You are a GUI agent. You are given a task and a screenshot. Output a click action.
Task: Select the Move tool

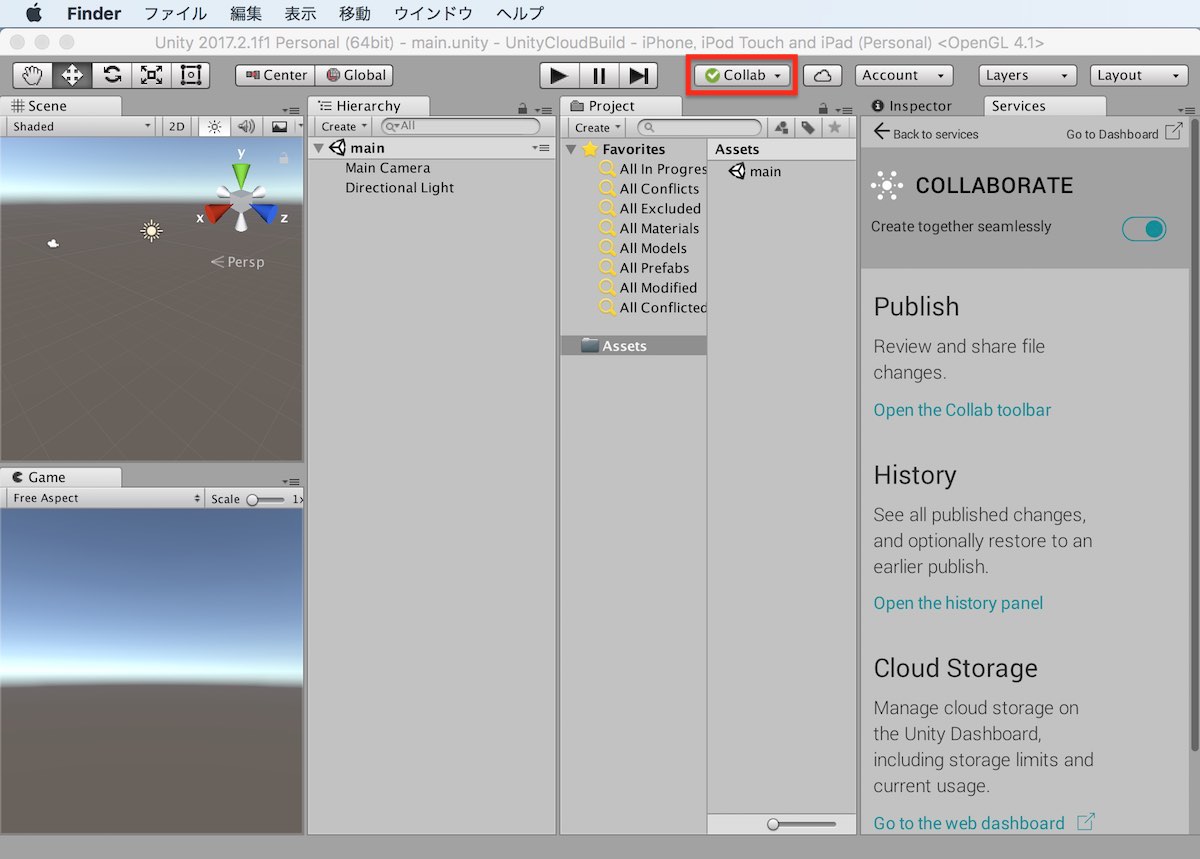(72, 75)
